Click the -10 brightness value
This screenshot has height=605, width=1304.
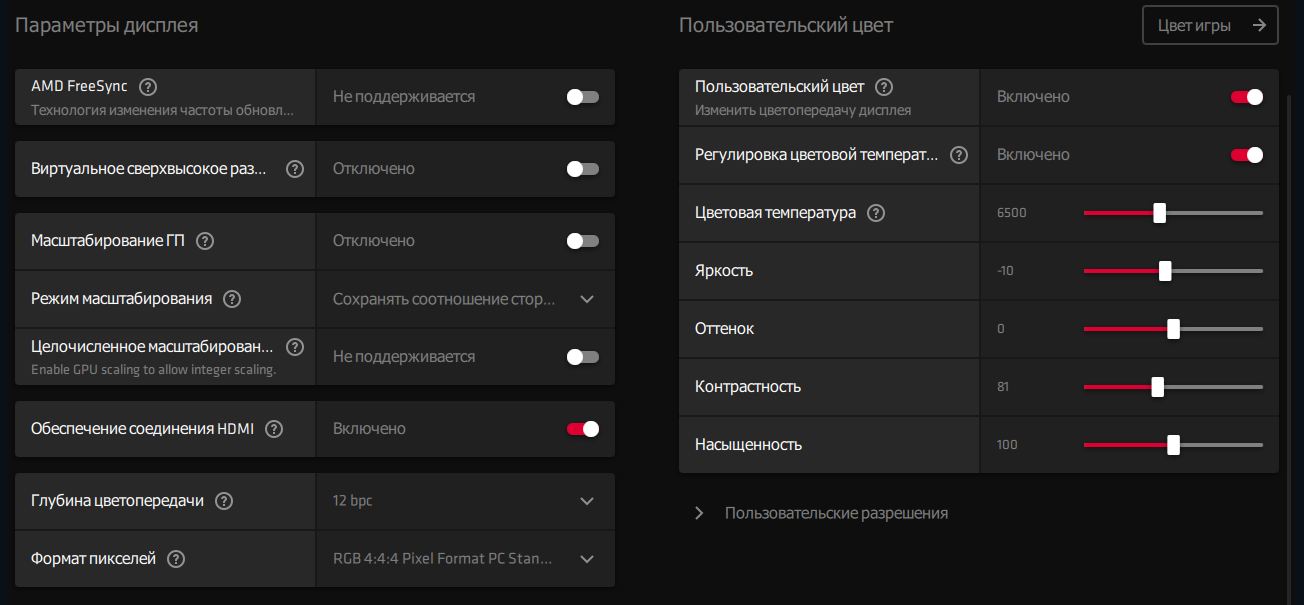point(1005,271)
